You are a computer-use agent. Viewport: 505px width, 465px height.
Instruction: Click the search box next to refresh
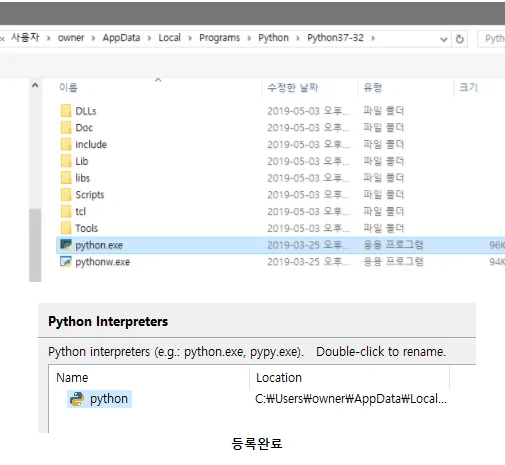point(492,39)
